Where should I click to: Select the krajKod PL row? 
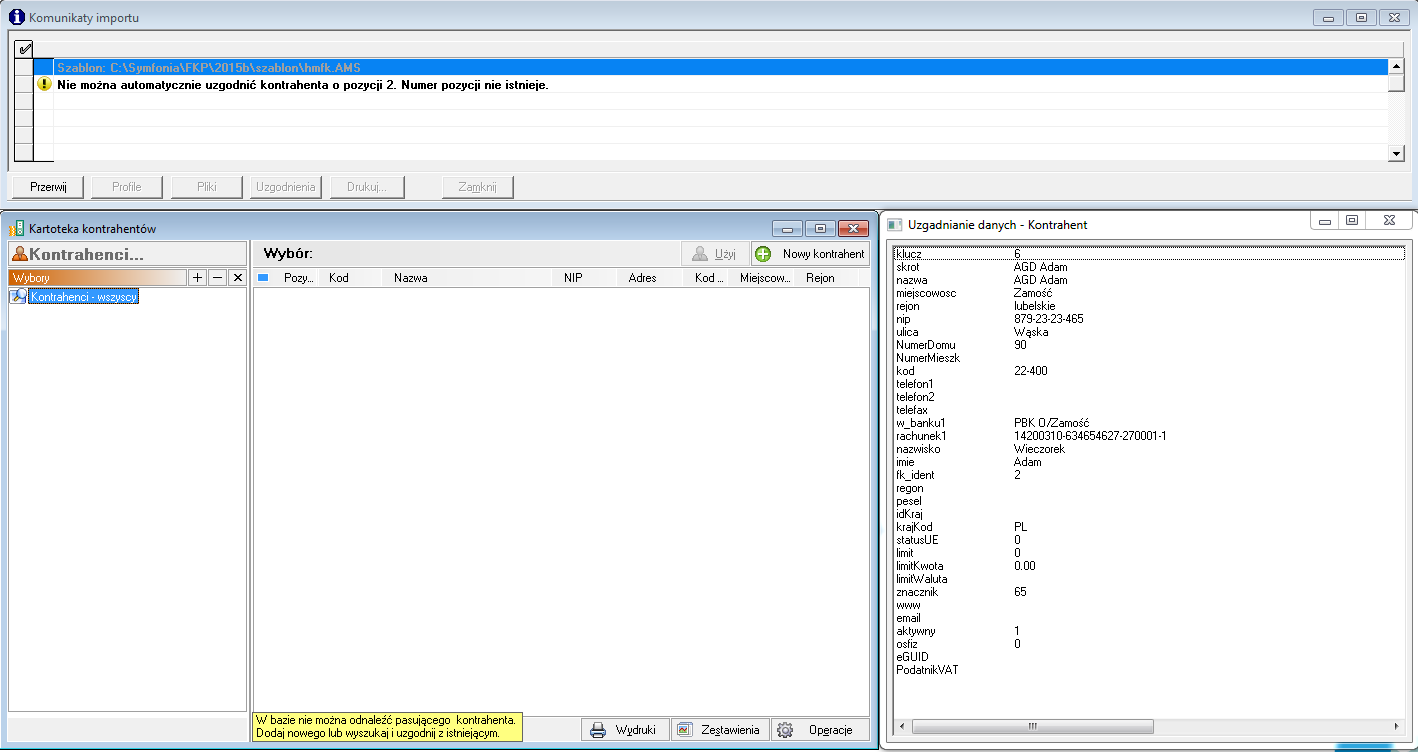(1149, 527)
